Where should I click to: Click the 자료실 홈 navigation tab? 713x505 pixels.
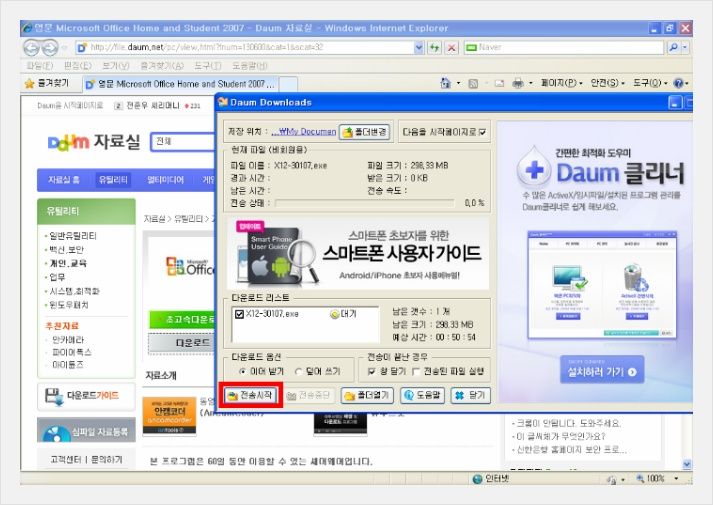[64, 180]
